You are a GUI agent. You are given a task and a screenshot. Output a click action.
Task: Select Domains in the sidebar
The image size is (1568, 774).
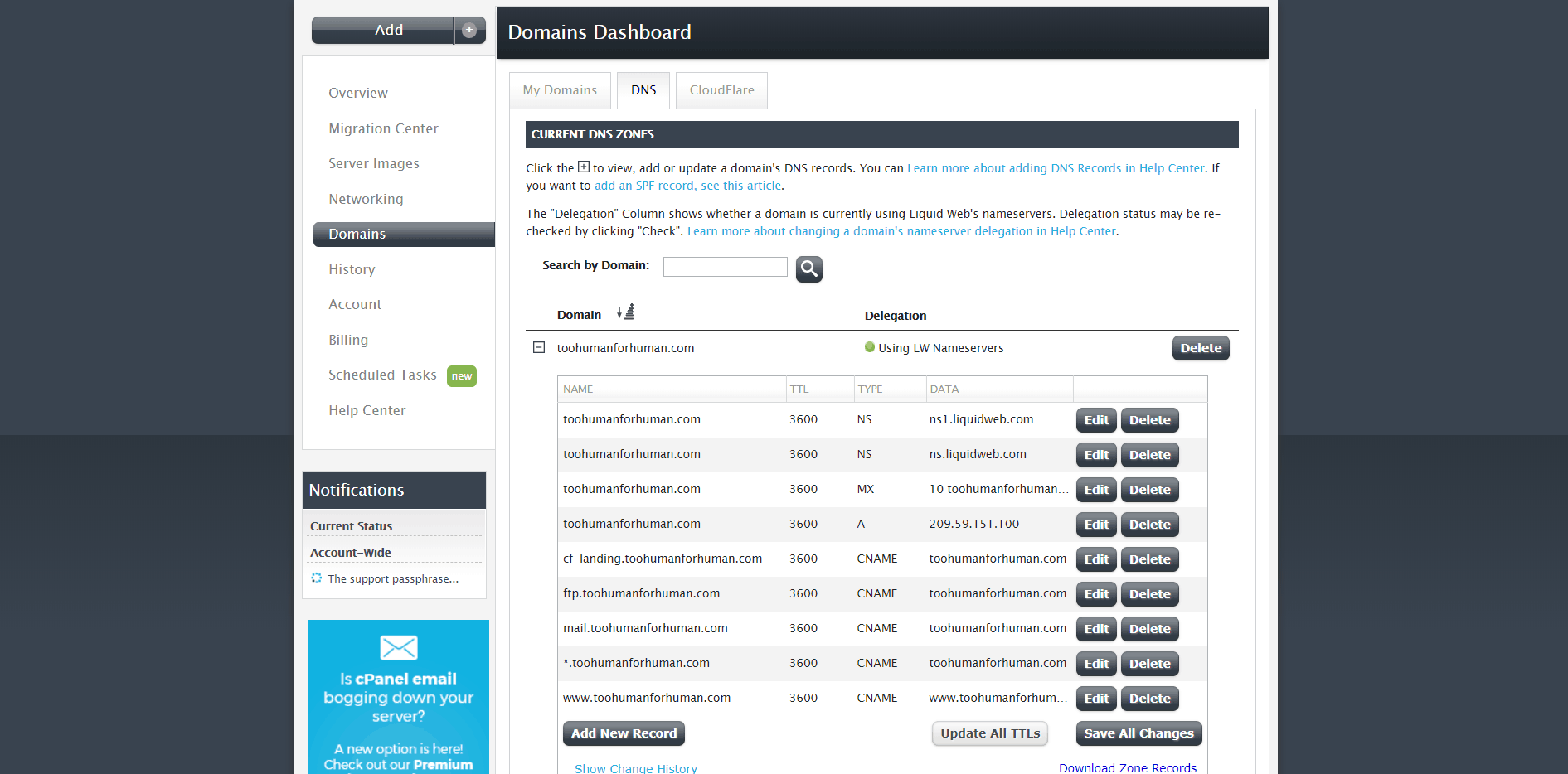(404, 235)
